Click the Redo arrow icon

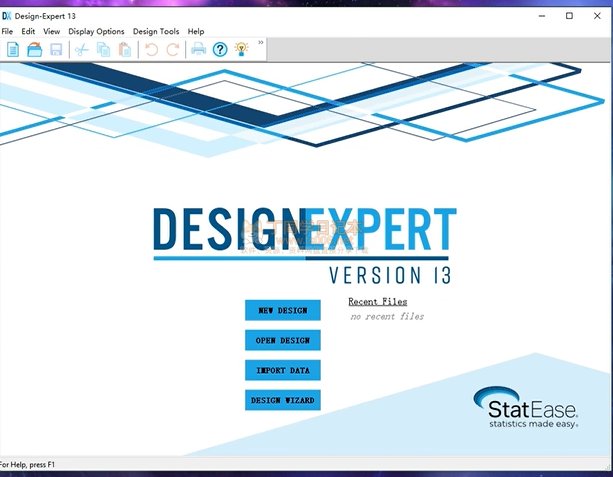click(172, 49)
